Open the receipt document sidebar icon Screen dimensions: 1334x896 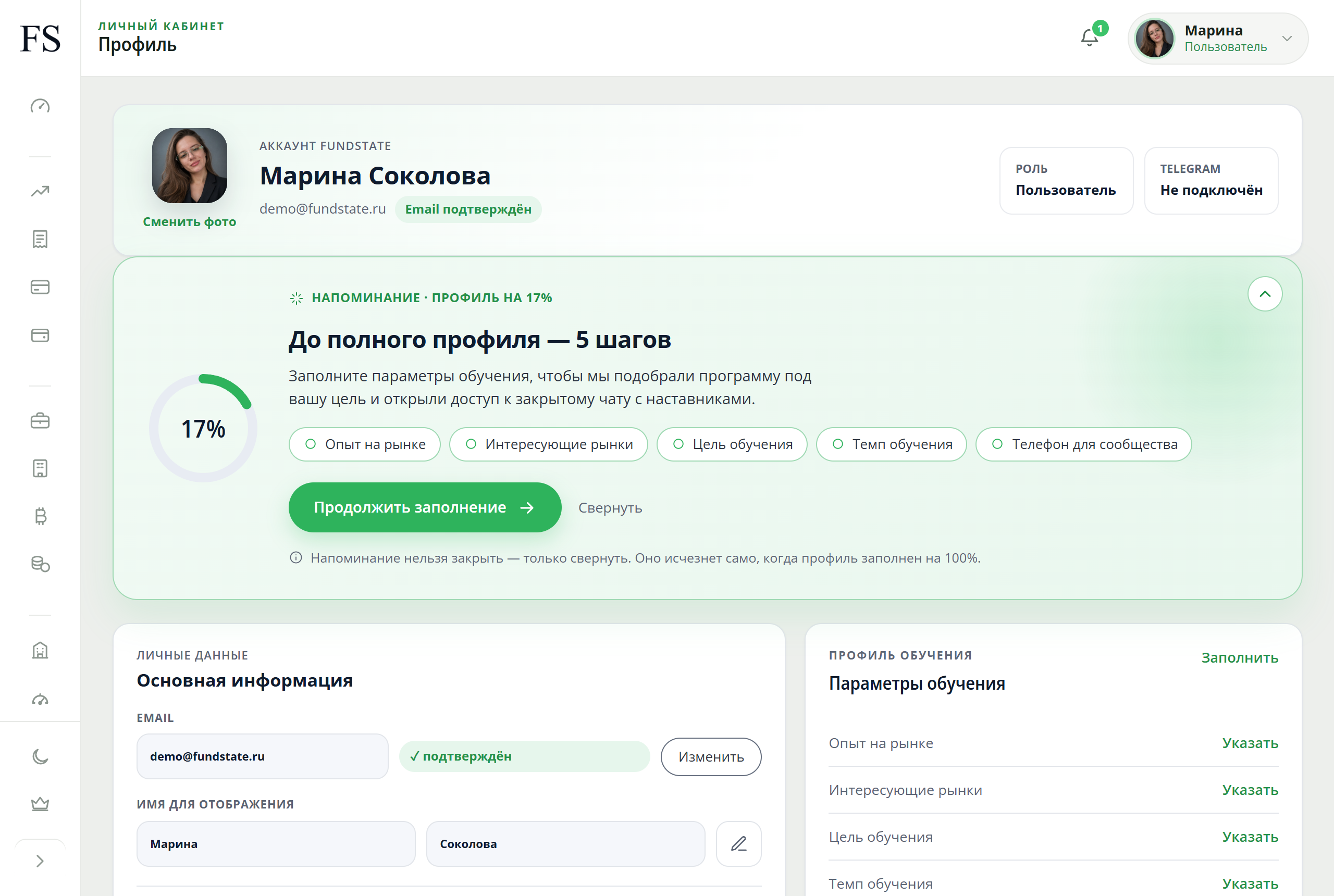point(40,239)
